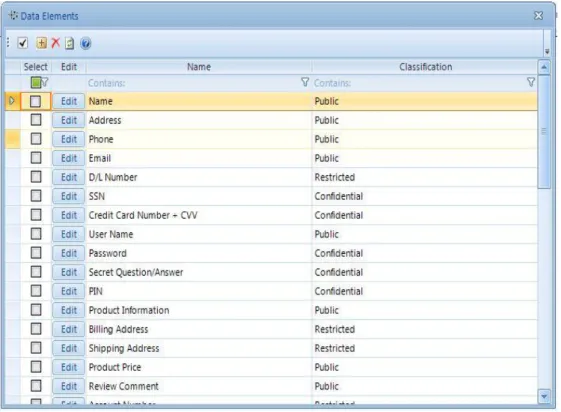
Task: Click the select-all checkmark toolbar icon
Action: pos(23,43)
